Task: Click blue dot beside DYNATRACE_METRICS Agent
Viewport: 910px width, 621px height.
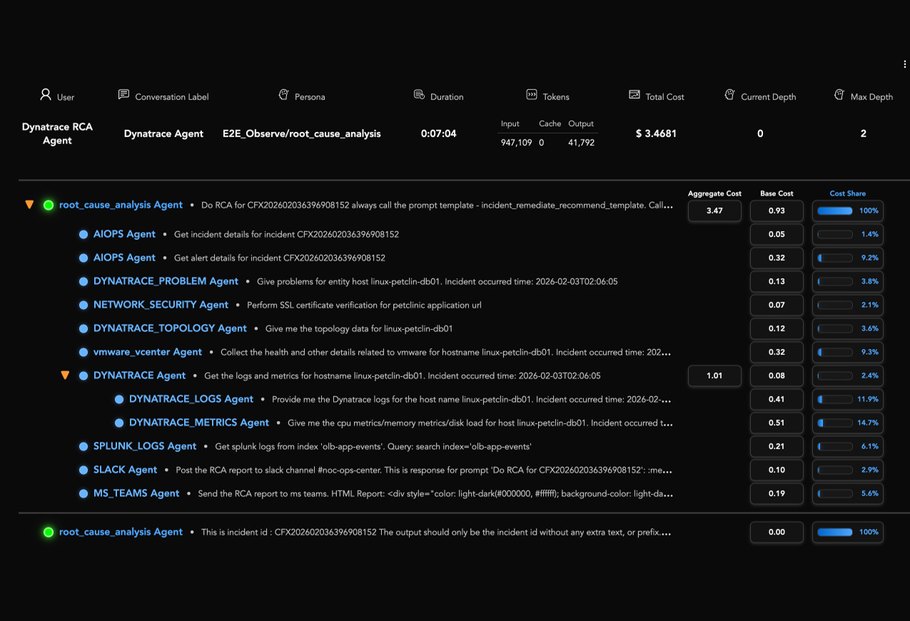Action: 119,423
